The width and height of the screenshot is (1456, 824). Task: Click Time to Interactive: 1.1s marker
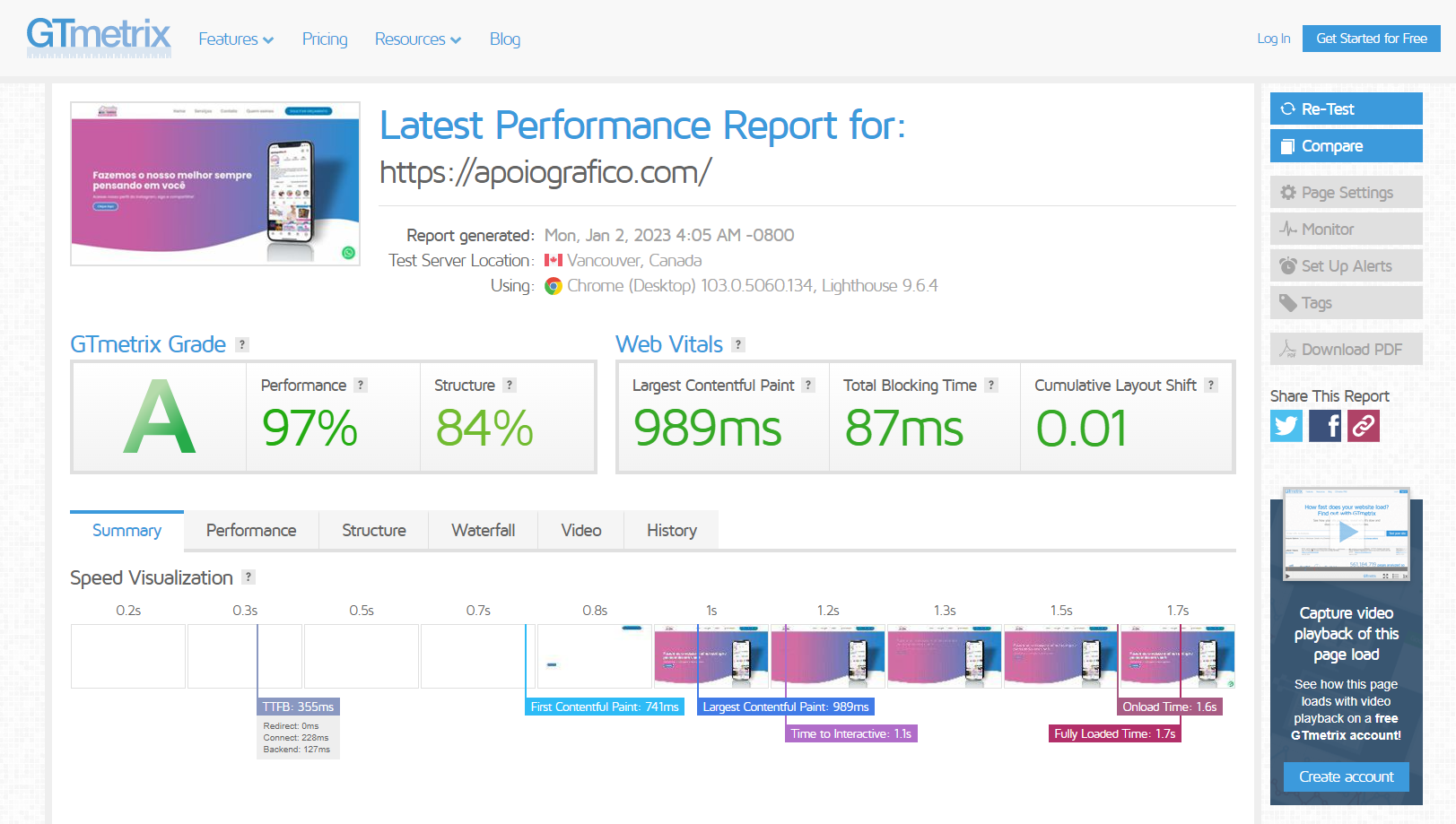tap(850, 733)
